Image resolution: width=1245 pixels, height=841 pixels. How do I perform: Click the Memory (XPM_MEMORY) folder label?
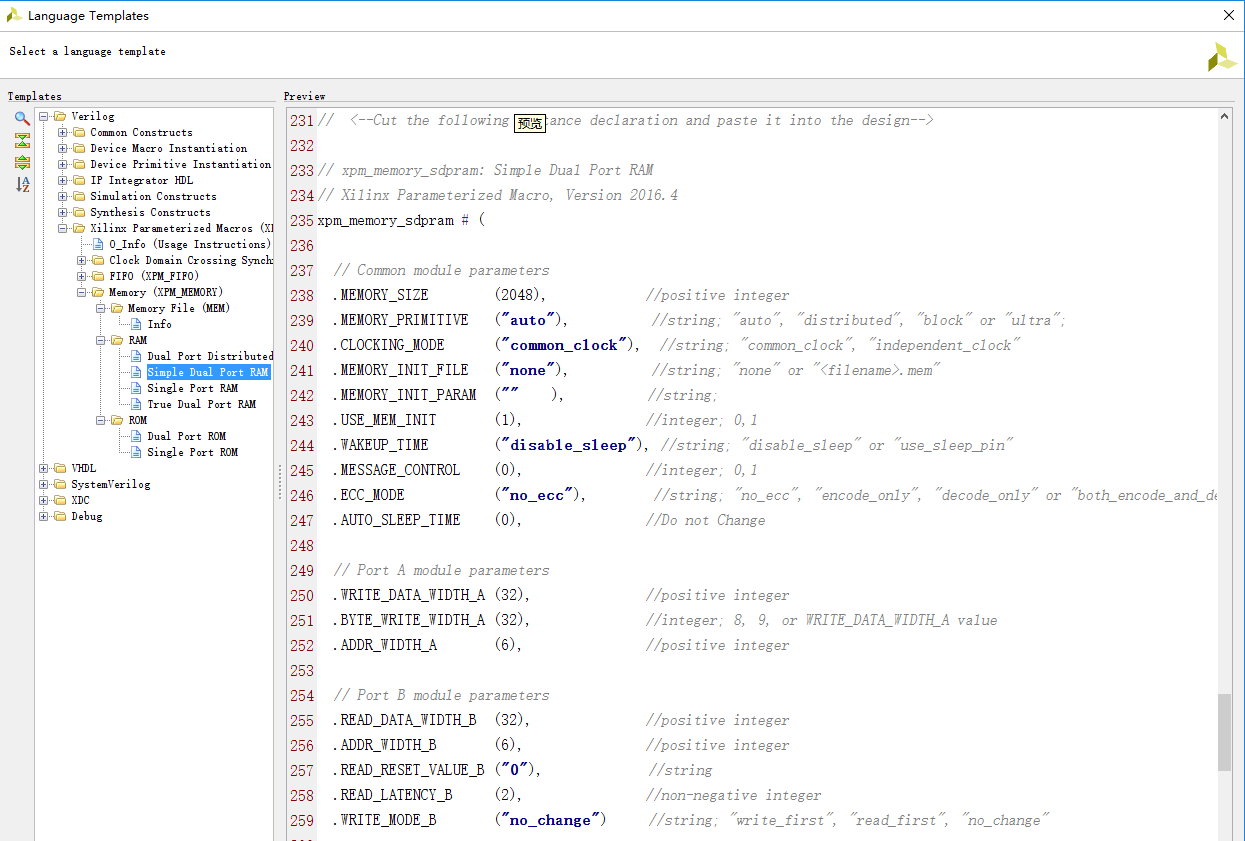point(165,293)
